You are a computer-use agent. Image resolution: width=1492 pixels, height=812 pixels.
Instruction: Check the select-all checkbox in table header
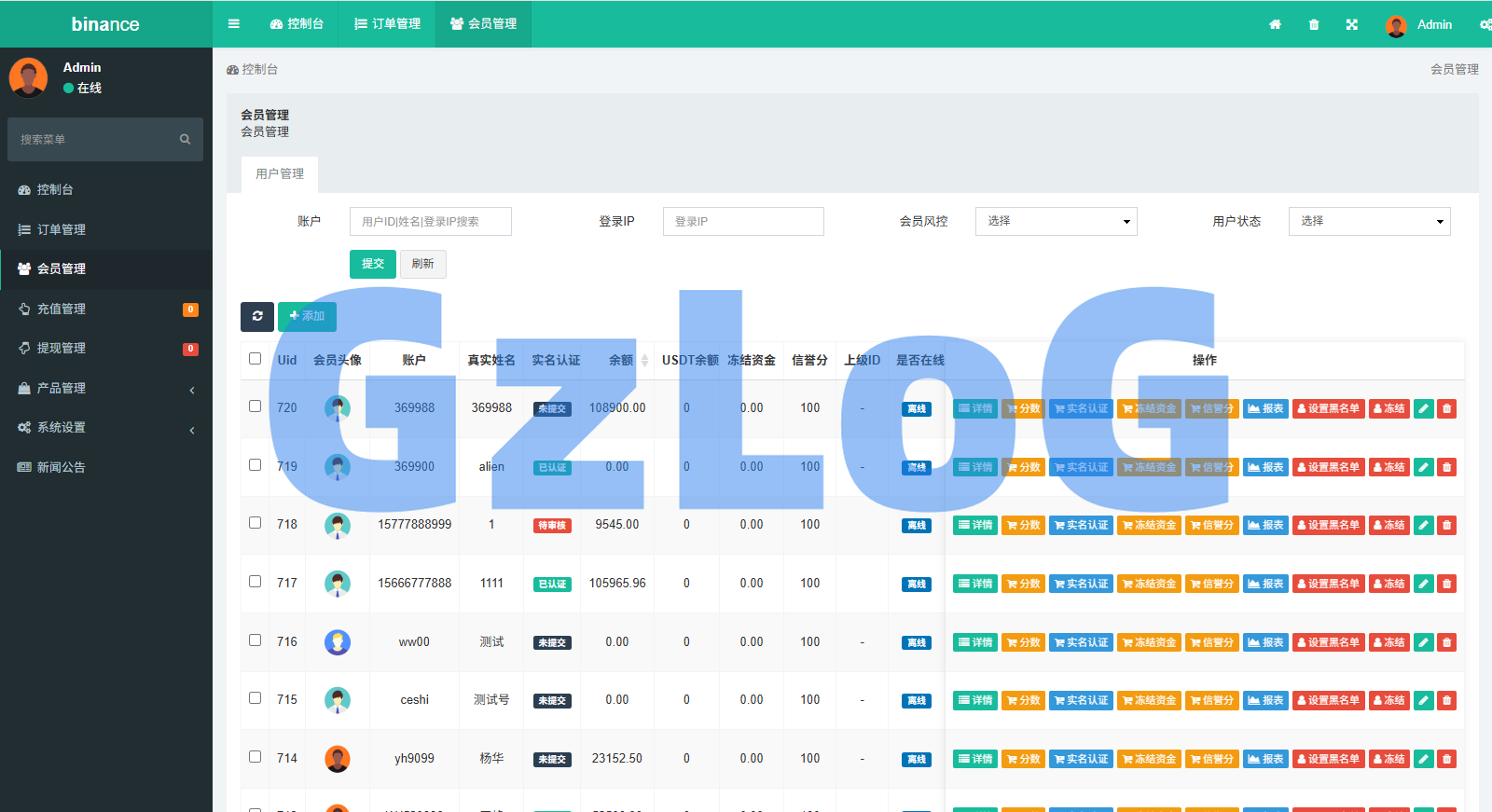(x=255, y=359)
